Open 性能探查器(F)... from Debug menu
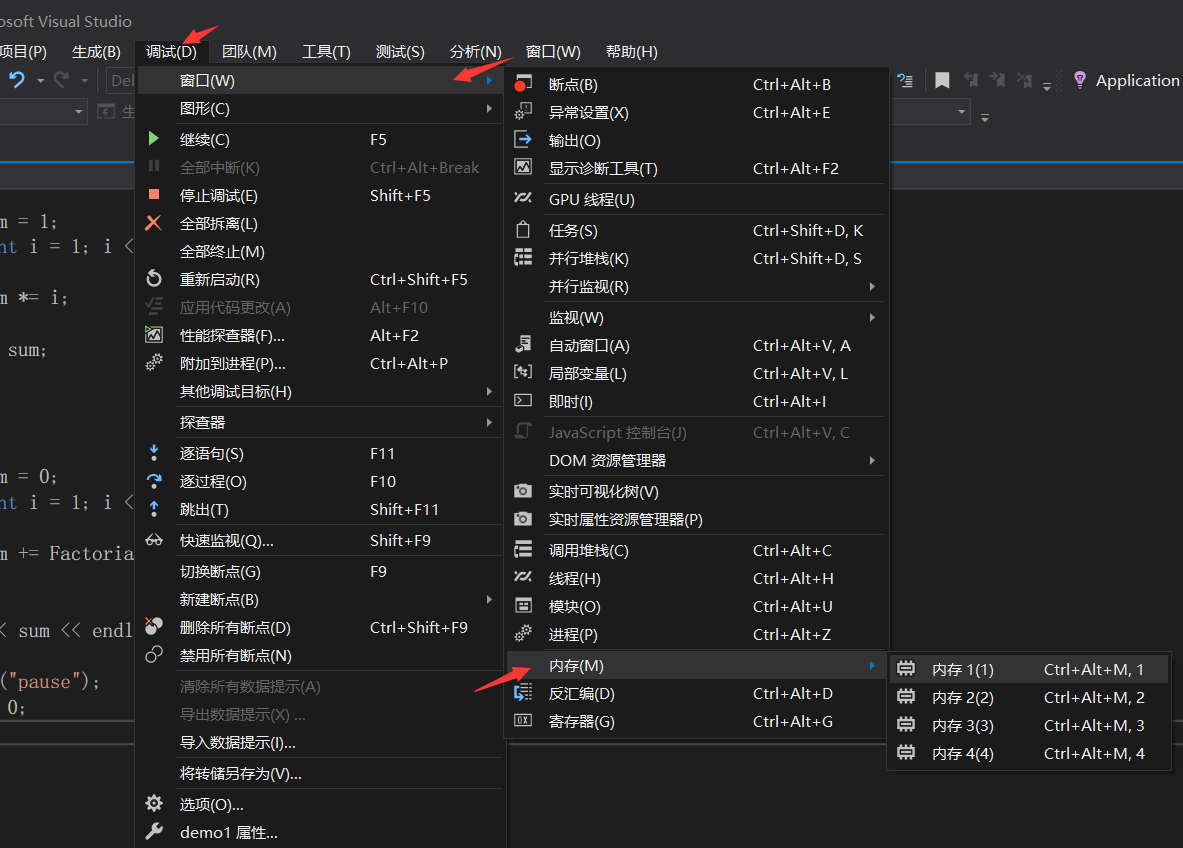 321,335
